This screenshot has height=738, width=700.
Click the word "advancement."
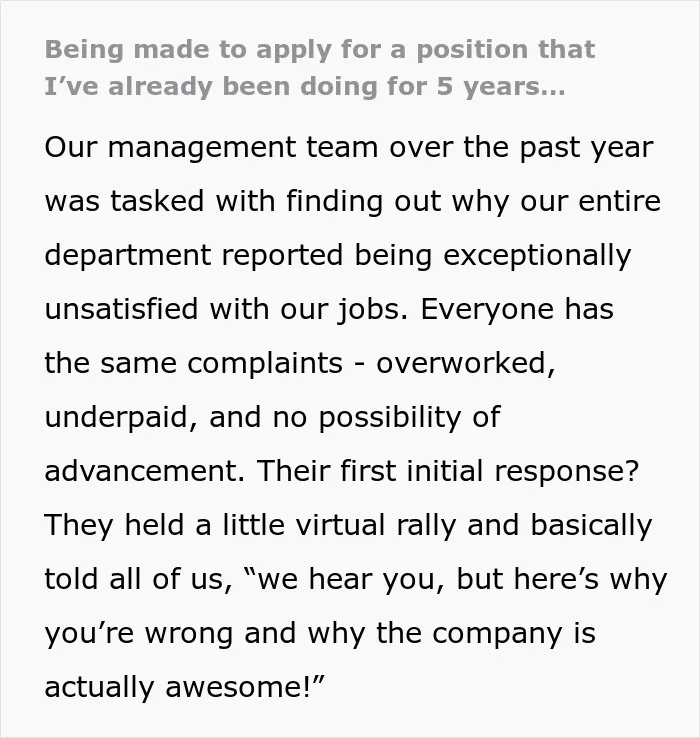145,471
